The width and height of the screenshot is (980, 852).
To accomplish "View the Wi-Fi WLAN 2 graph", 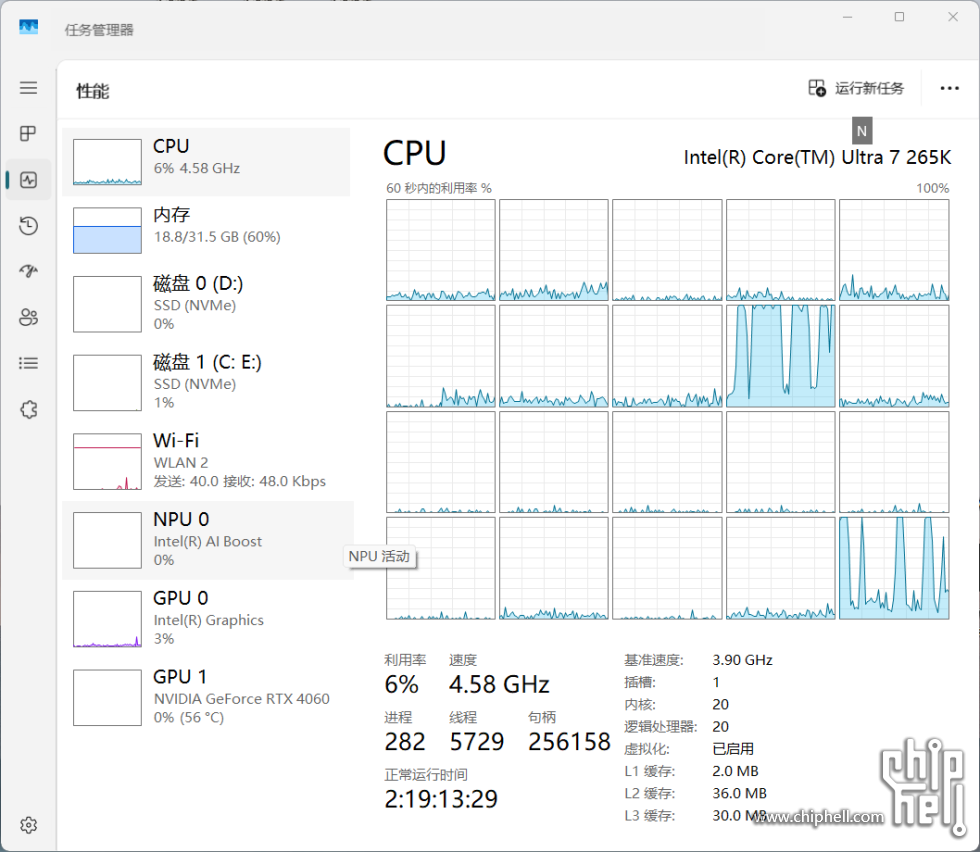I will click(206, 461).
